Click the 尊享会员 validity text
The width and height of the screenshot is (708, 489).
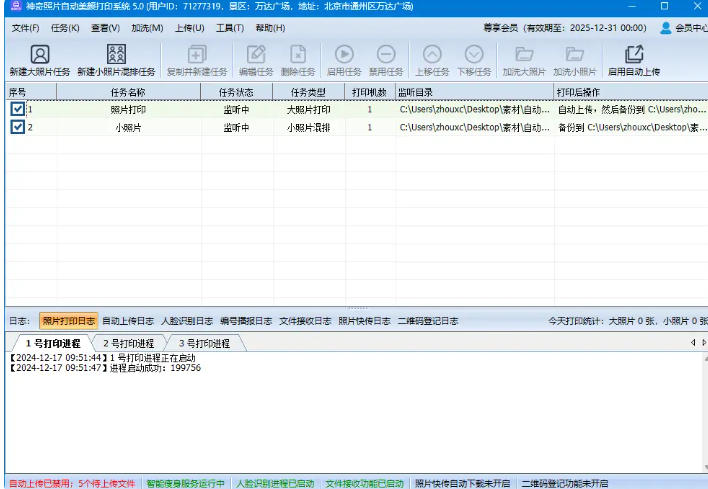point(565,28)
